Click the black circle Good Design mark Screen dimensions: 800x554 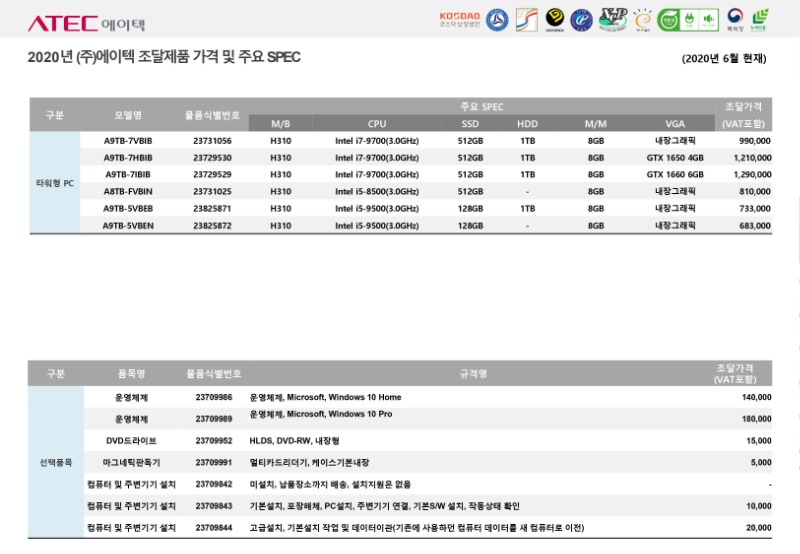tap(555, 19)
